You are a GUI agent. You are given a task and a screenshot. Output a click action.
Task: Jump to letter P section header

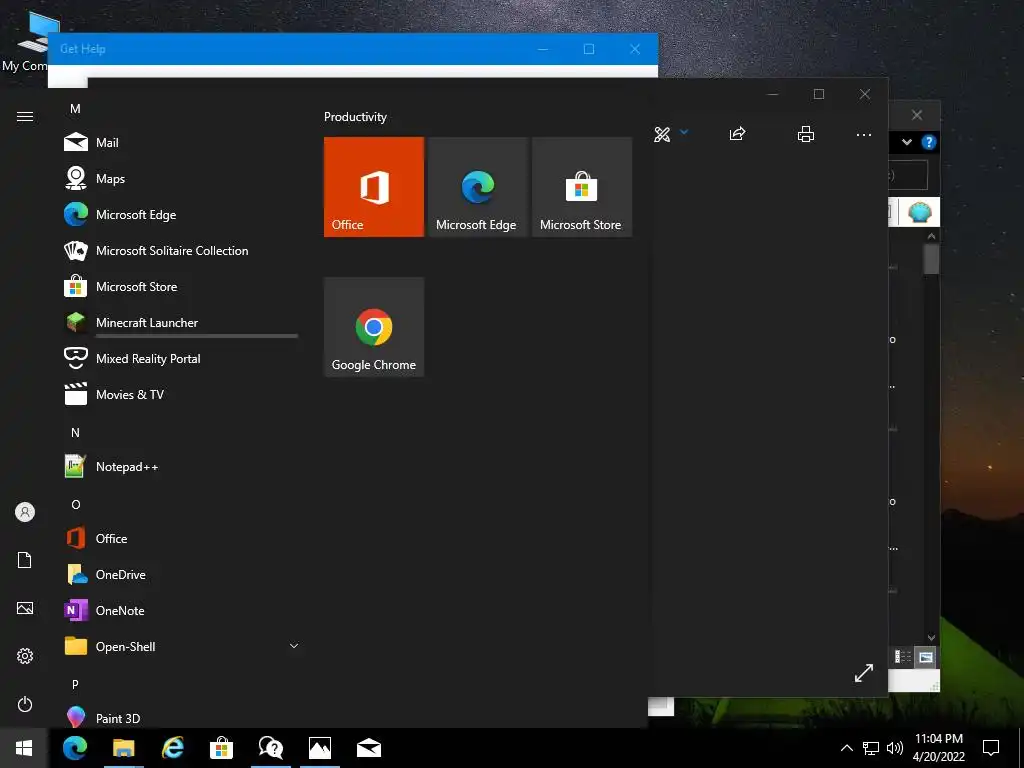[75, 684]
